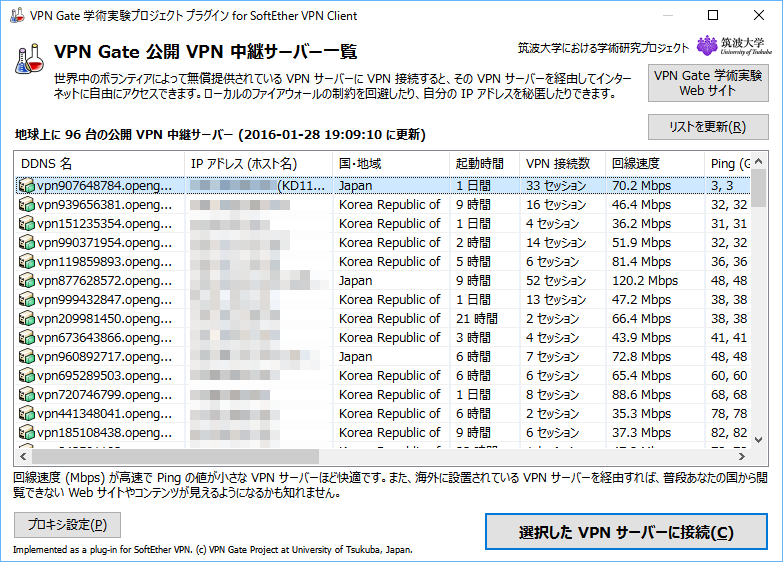Click the 35.3 Mbps speed cell
The width and height of the screenshot is (783, 562).
(641, 414)
